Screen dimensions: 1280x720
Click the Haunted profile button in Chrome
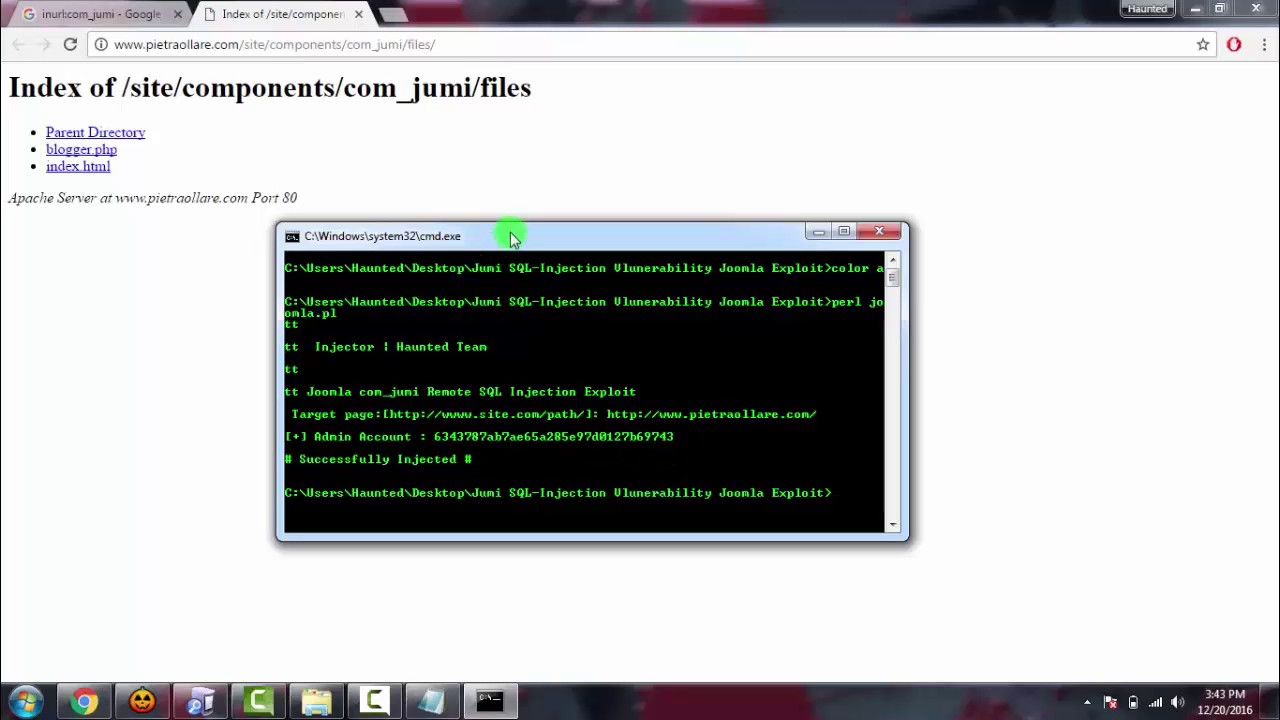click(x=1147, y=9)
